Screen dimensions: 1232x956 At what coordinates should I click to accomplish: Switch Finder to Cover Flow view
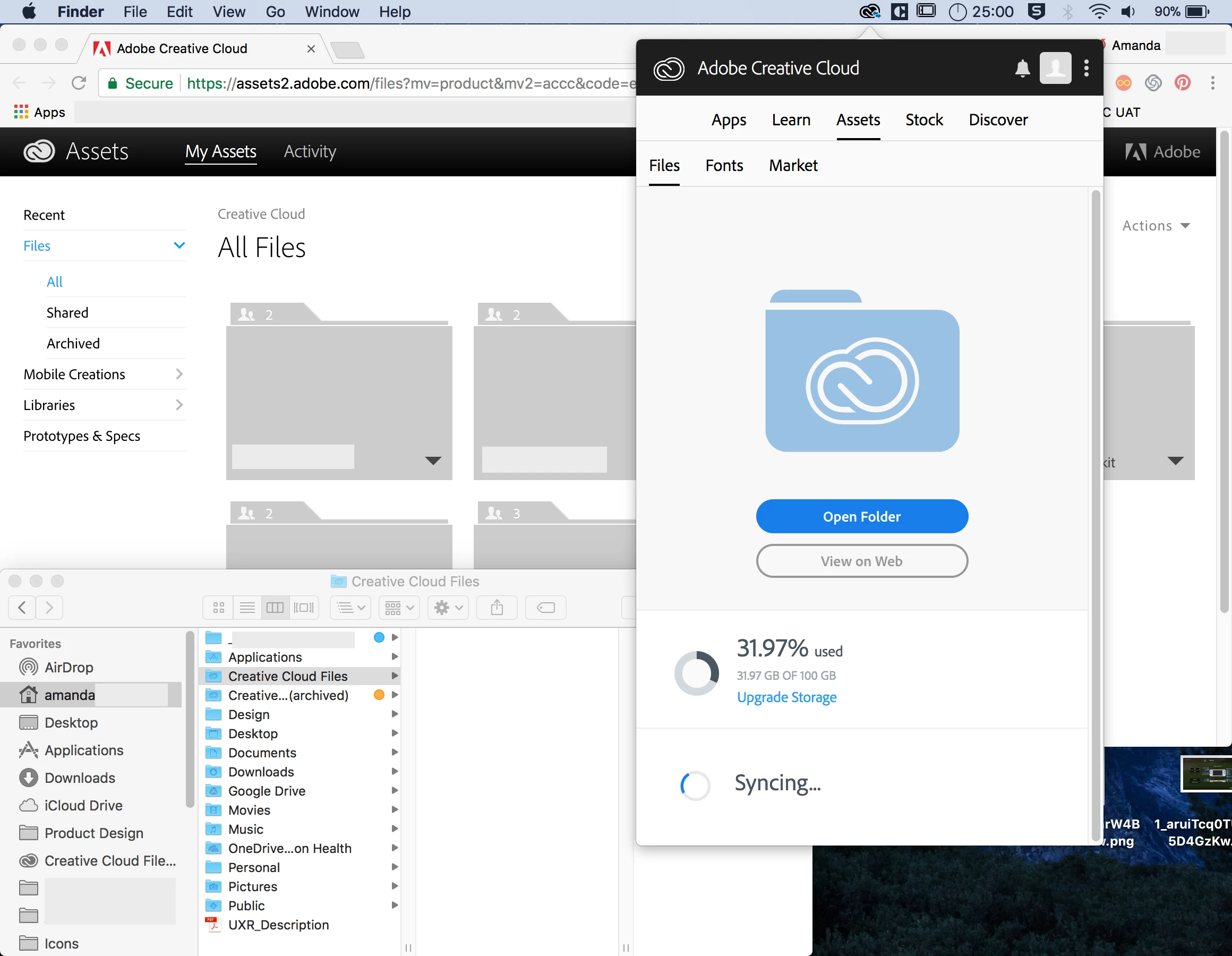click(x=304, y=607)
